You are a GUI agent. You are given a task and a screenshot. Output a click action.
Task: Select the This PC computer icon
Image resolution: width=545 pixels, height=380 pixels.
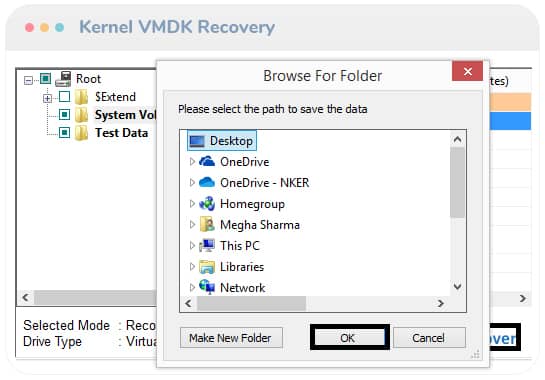tap(207, 245)
